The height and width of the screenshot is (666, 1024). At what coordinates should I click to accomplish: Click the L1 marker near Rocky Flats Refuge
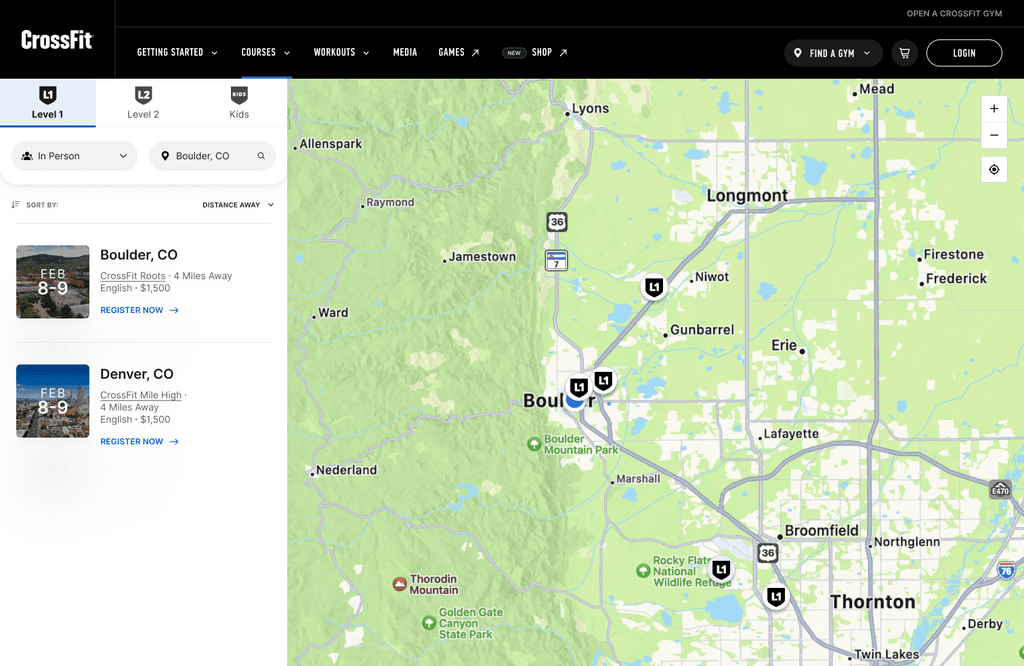(x=721, y=569)
